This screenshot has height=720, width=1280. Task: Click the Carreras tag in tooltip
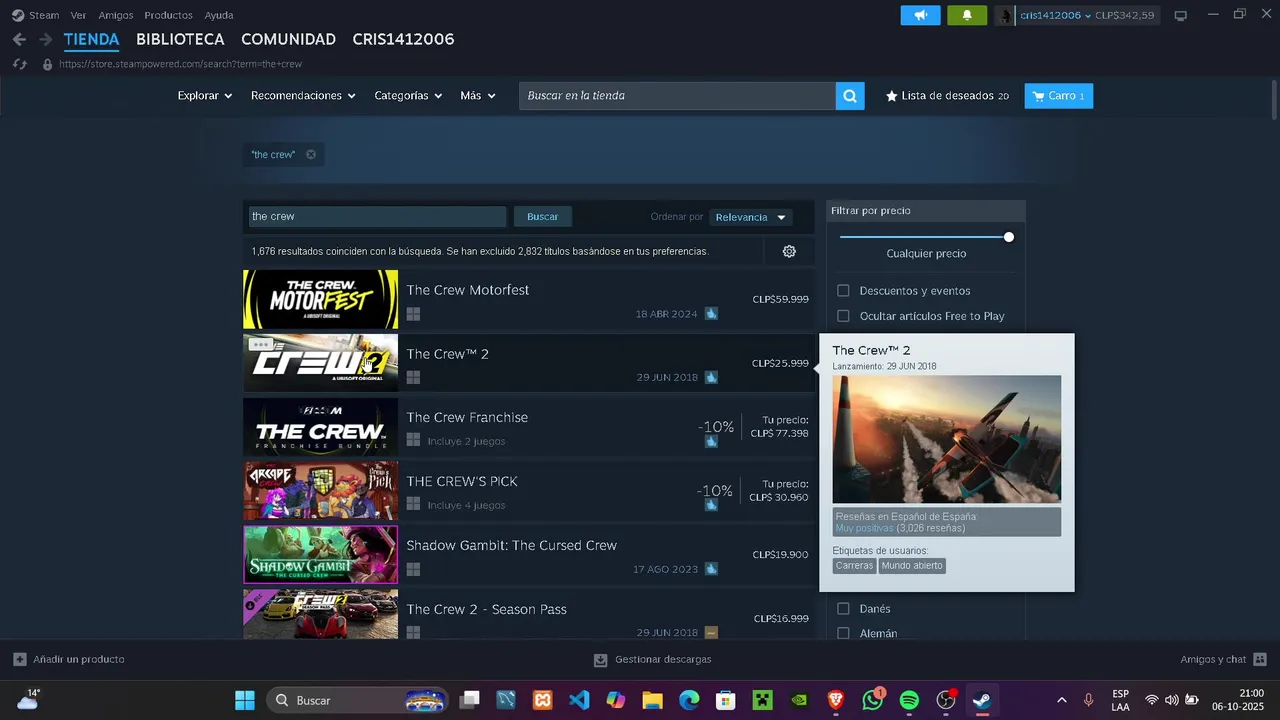coord(854,566)
